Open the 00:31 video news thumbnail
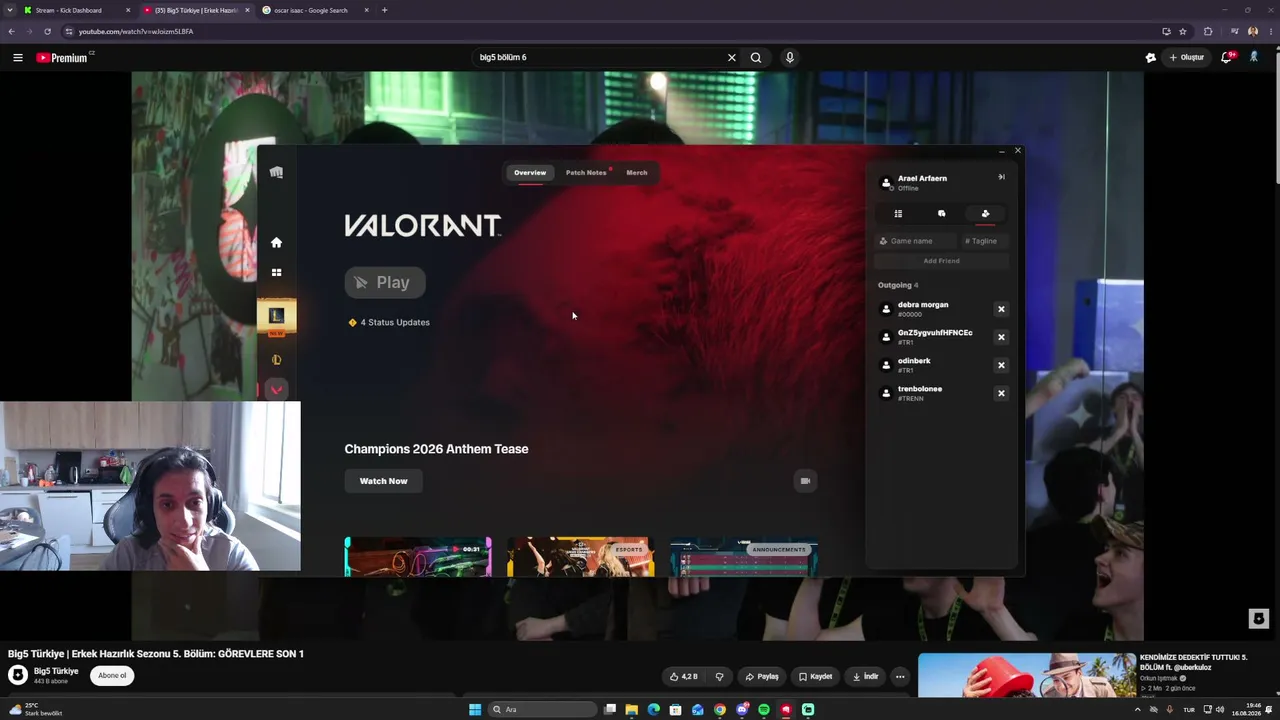1280x720 pixels. (x=418, y=557)
